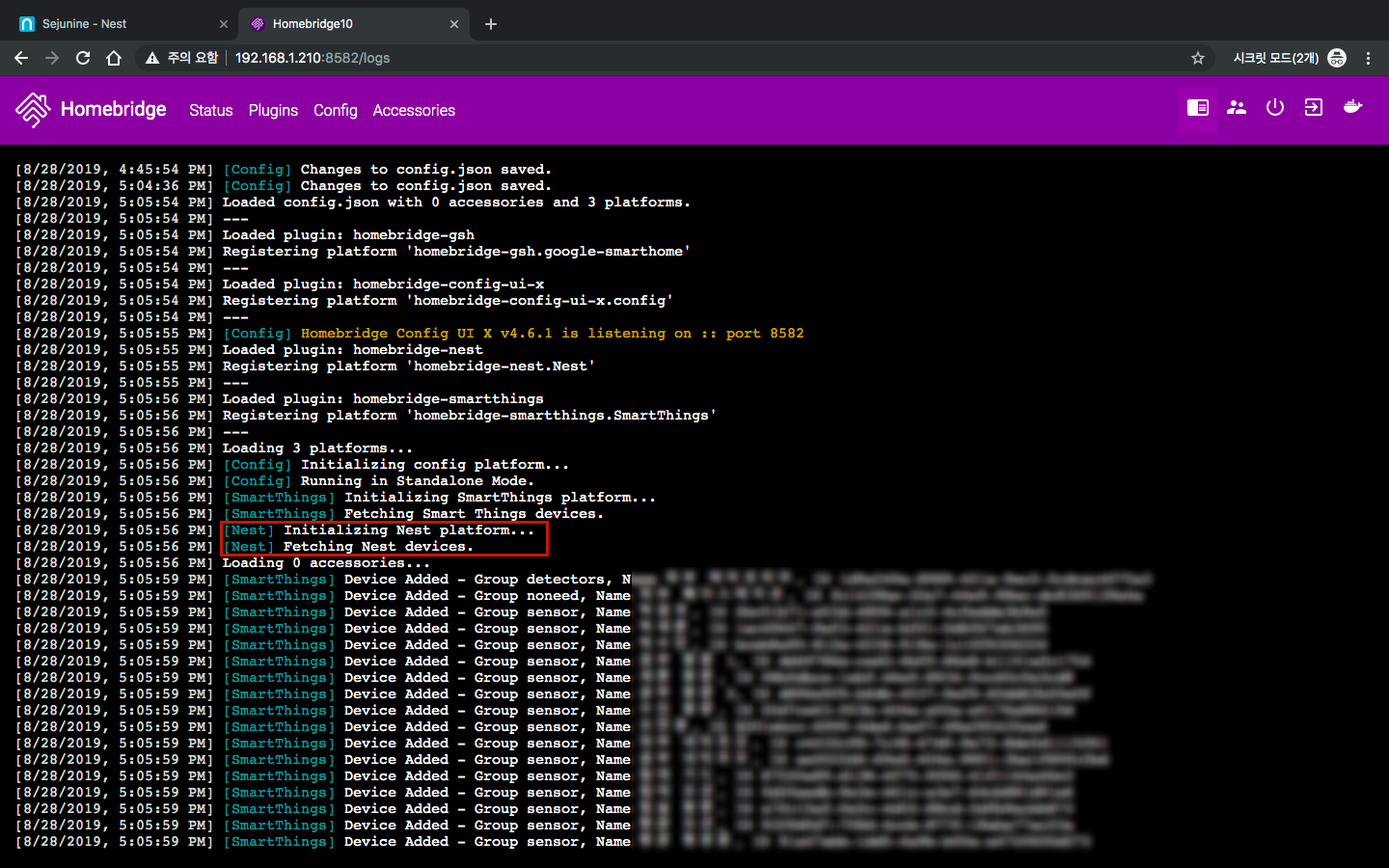The image size is (1389, 868).
Task: Click the address bar URL
Action: coord(313,58)
